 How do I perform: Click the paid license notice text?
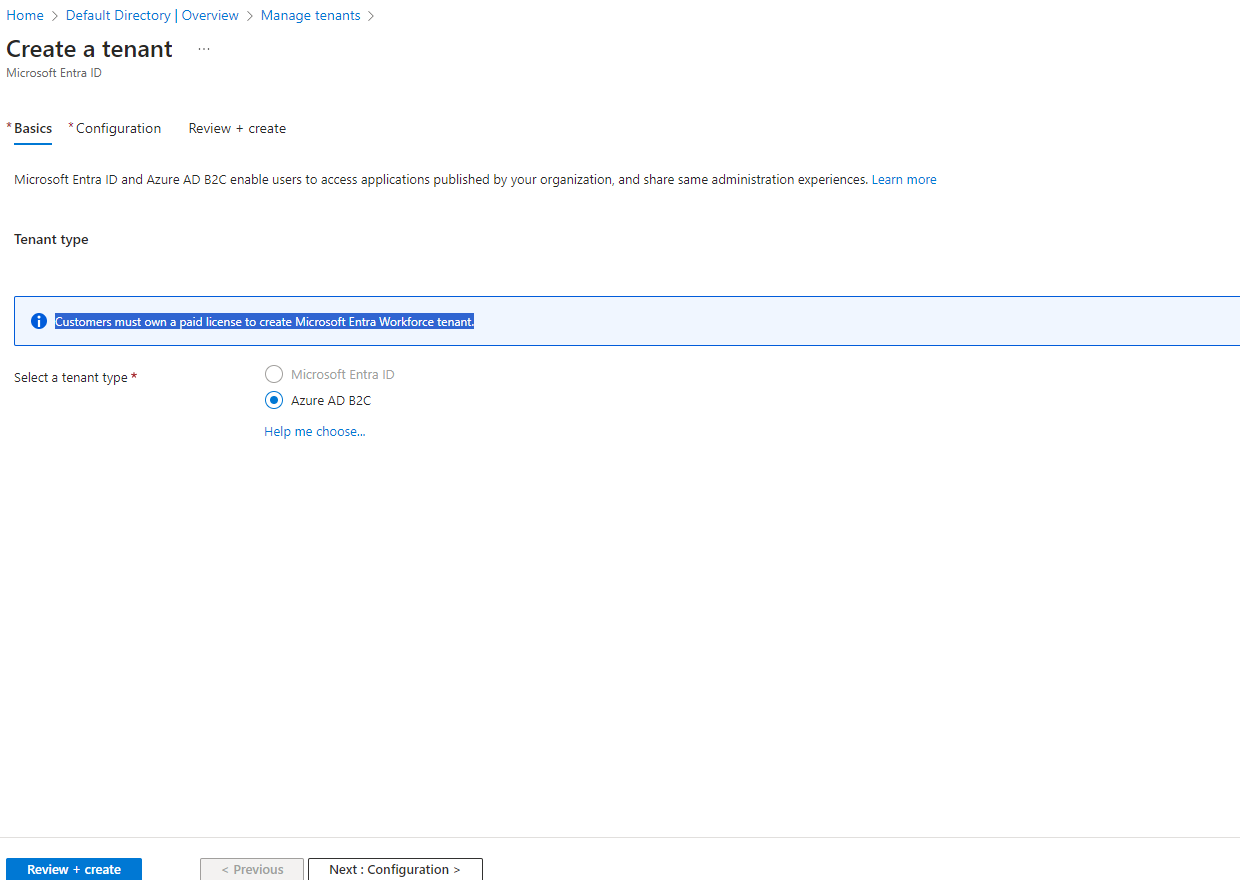pyautogui.click(x=264, y=322)
